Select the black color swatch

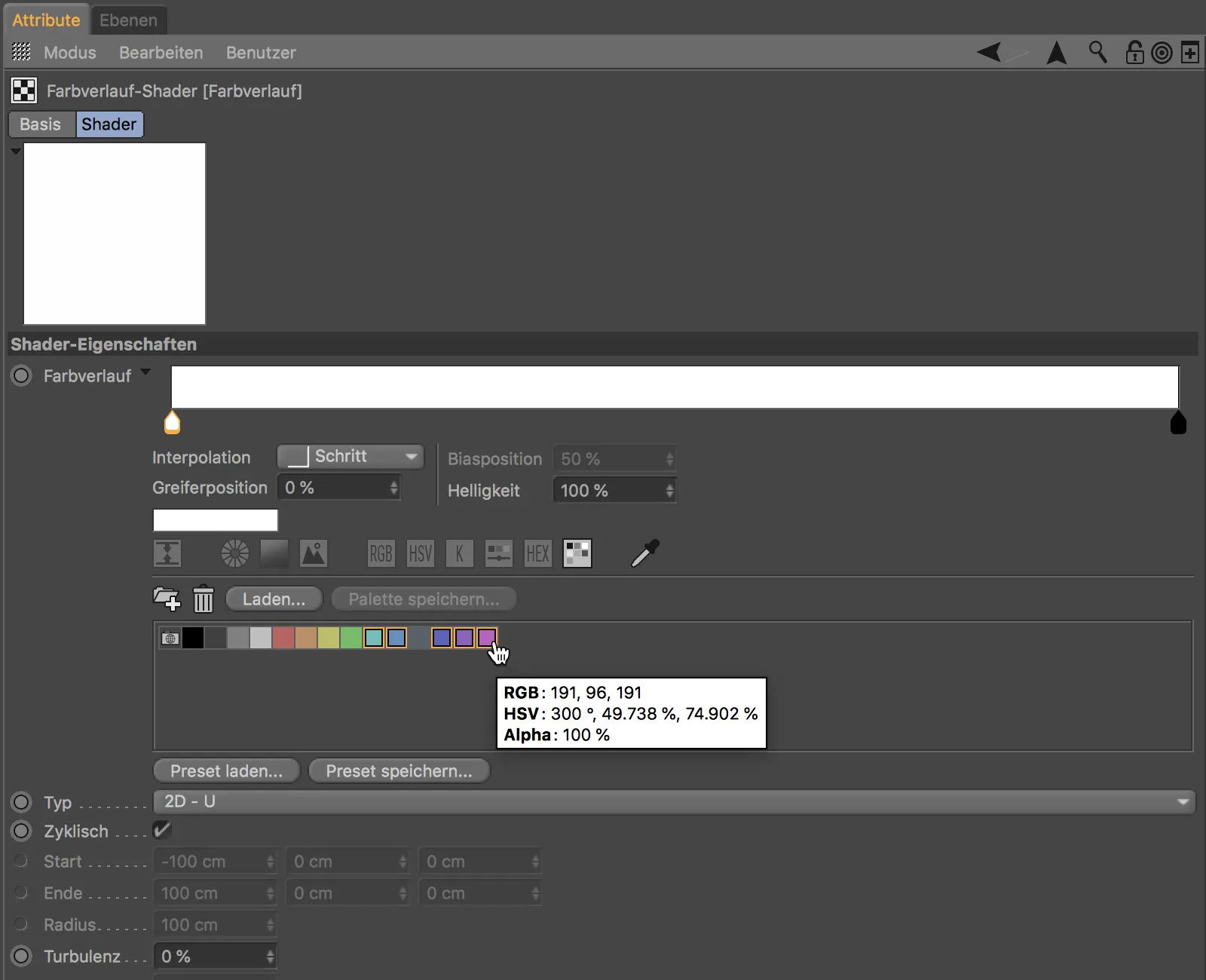tap(193, 638)
